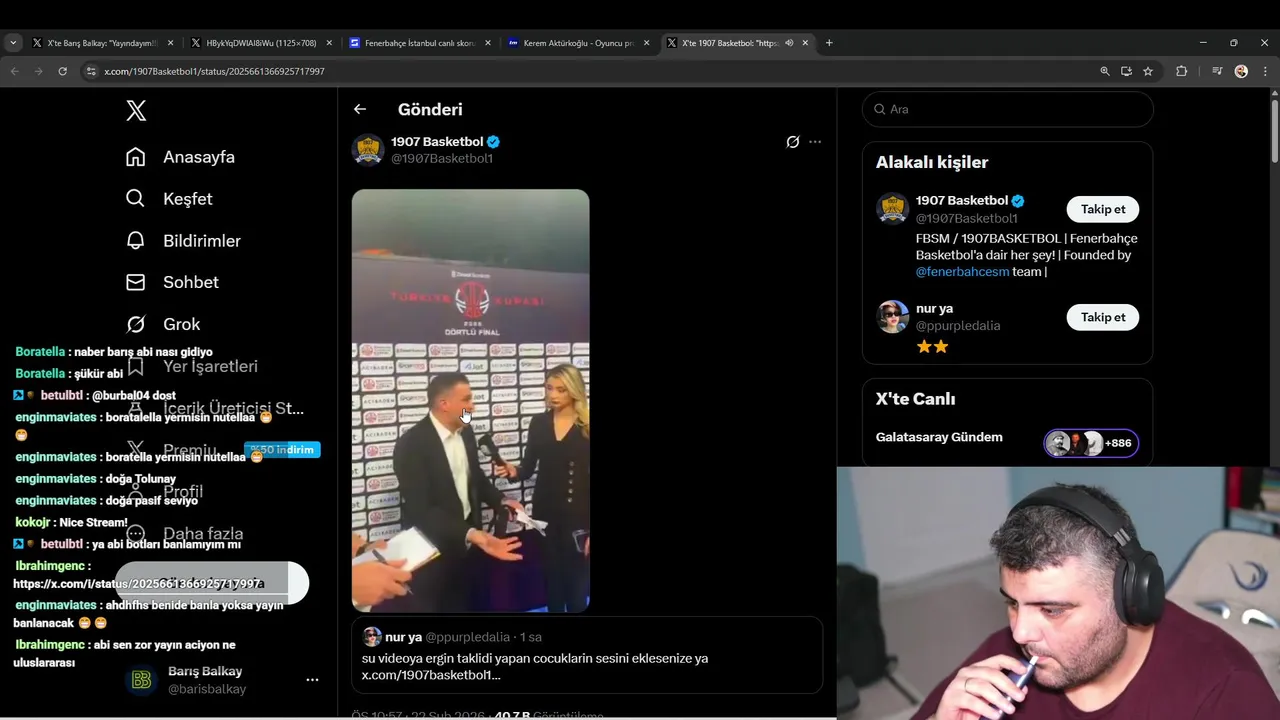The height and width of the screenshot is (720, 1280).
Task: Switch to the X'te Barış Balkay tab
Action: 102,43
